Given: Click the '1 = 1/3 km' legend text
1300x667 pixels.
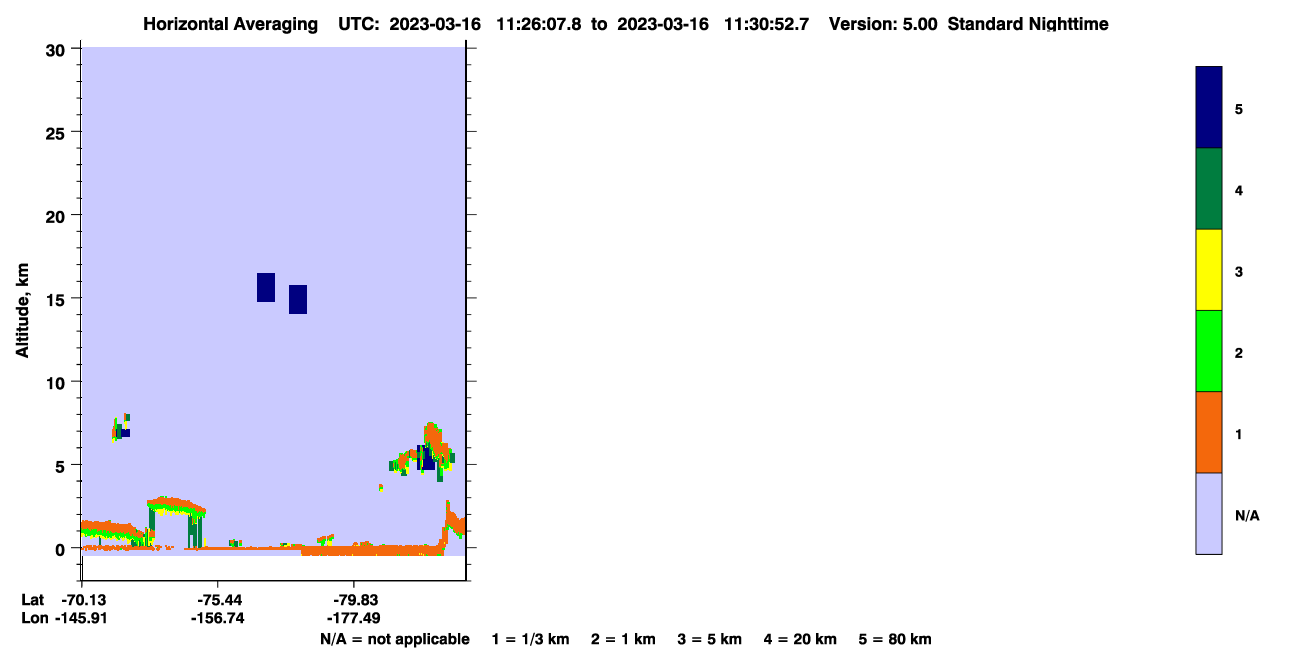Looking at the screenshot, I should (530, 639).
